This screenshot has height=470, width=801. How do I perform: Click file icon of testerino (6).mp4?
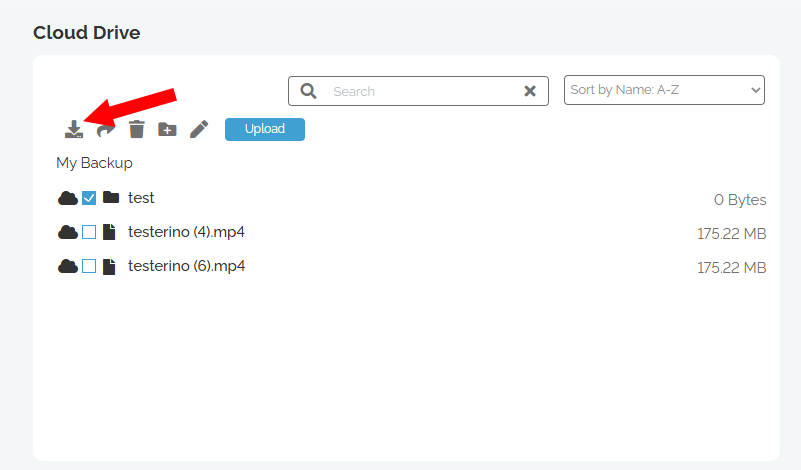pyautogui.click(x=109, y=267)
